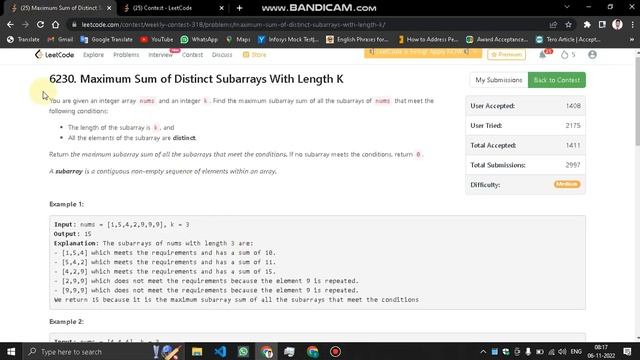Image resolution: width=640 pixels, height=360 pixels.
Task: Close the Maximum Sum of Distinct tab
Action: click(109, 8)
